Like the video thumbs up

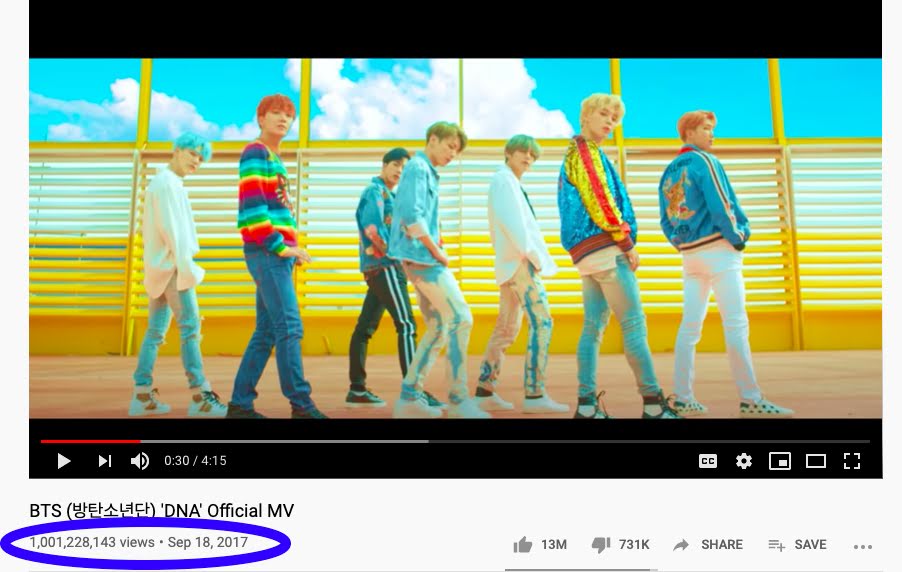[x=523, y=544]
